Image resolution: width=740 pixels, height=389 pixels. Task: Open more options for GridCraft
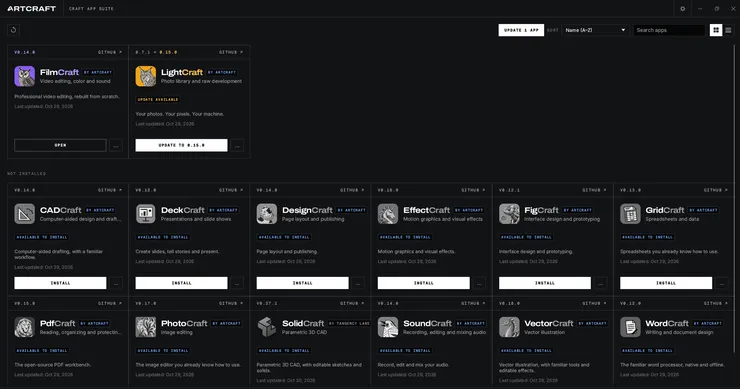click(x=722, y=283)
